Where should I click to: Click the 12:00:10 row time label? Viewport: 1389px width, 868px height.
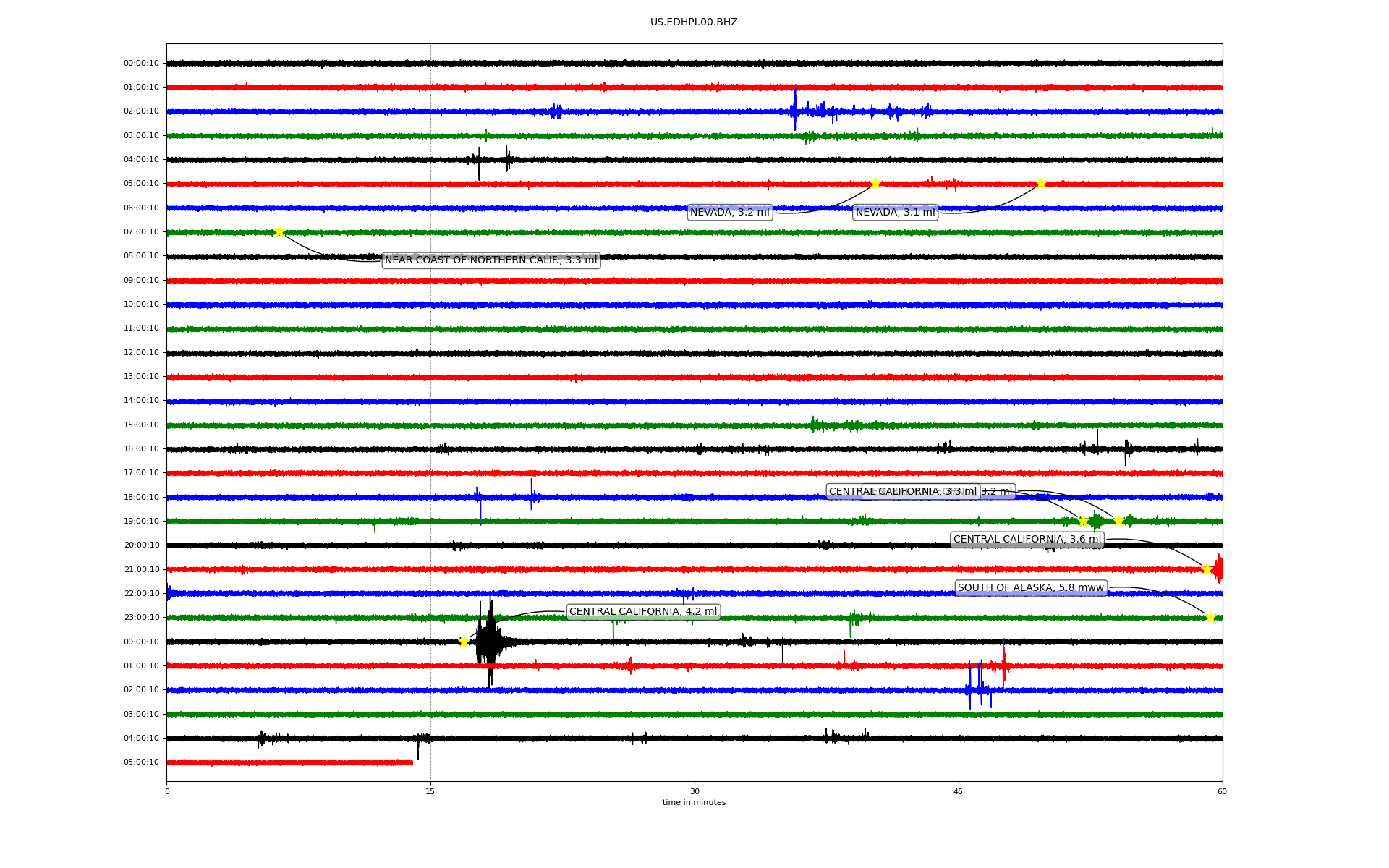(x=141, y=353)
